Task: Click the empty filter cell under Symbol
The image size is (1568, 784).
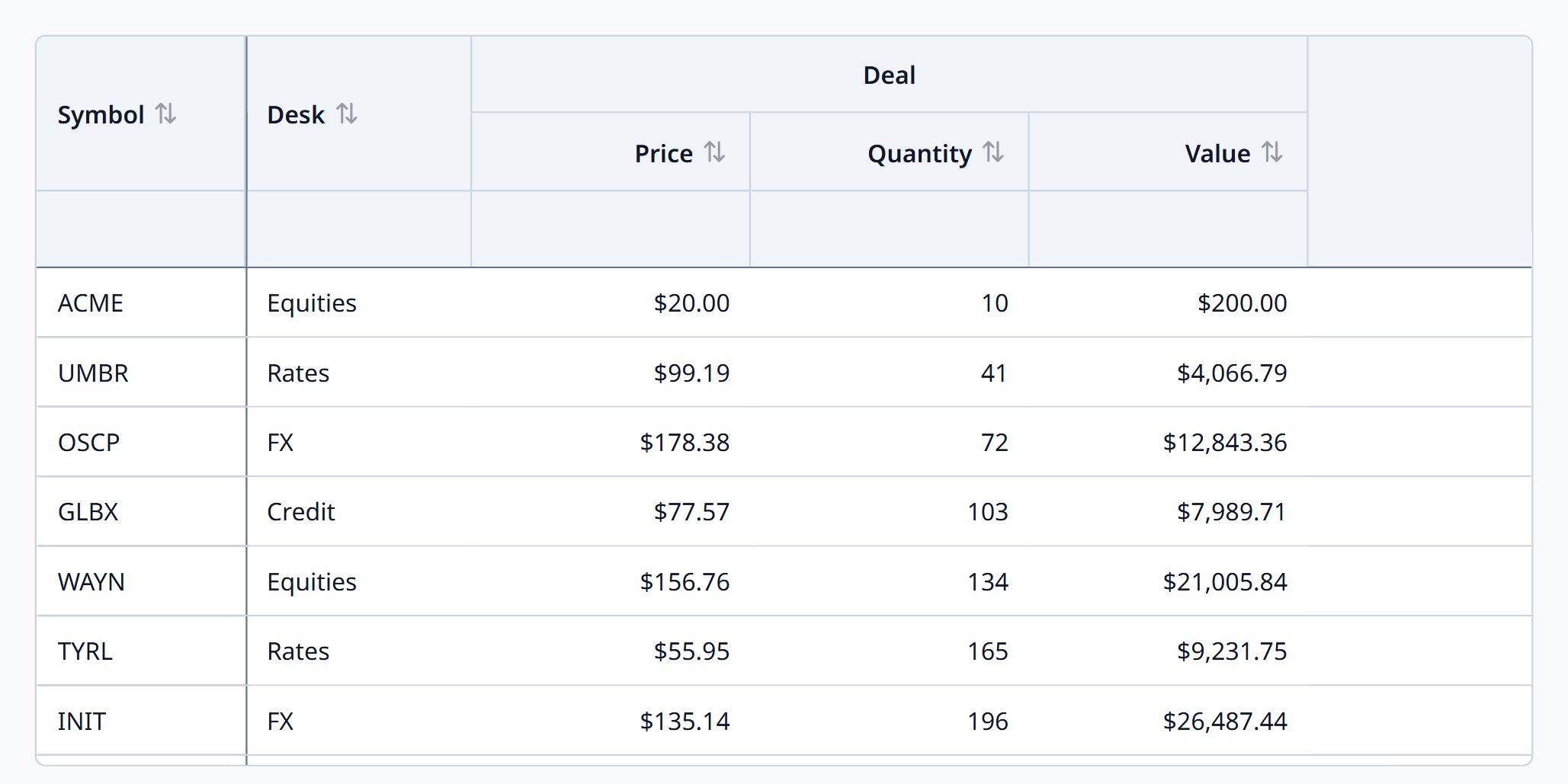Action: pyautogui.click(x=141, y=229)
